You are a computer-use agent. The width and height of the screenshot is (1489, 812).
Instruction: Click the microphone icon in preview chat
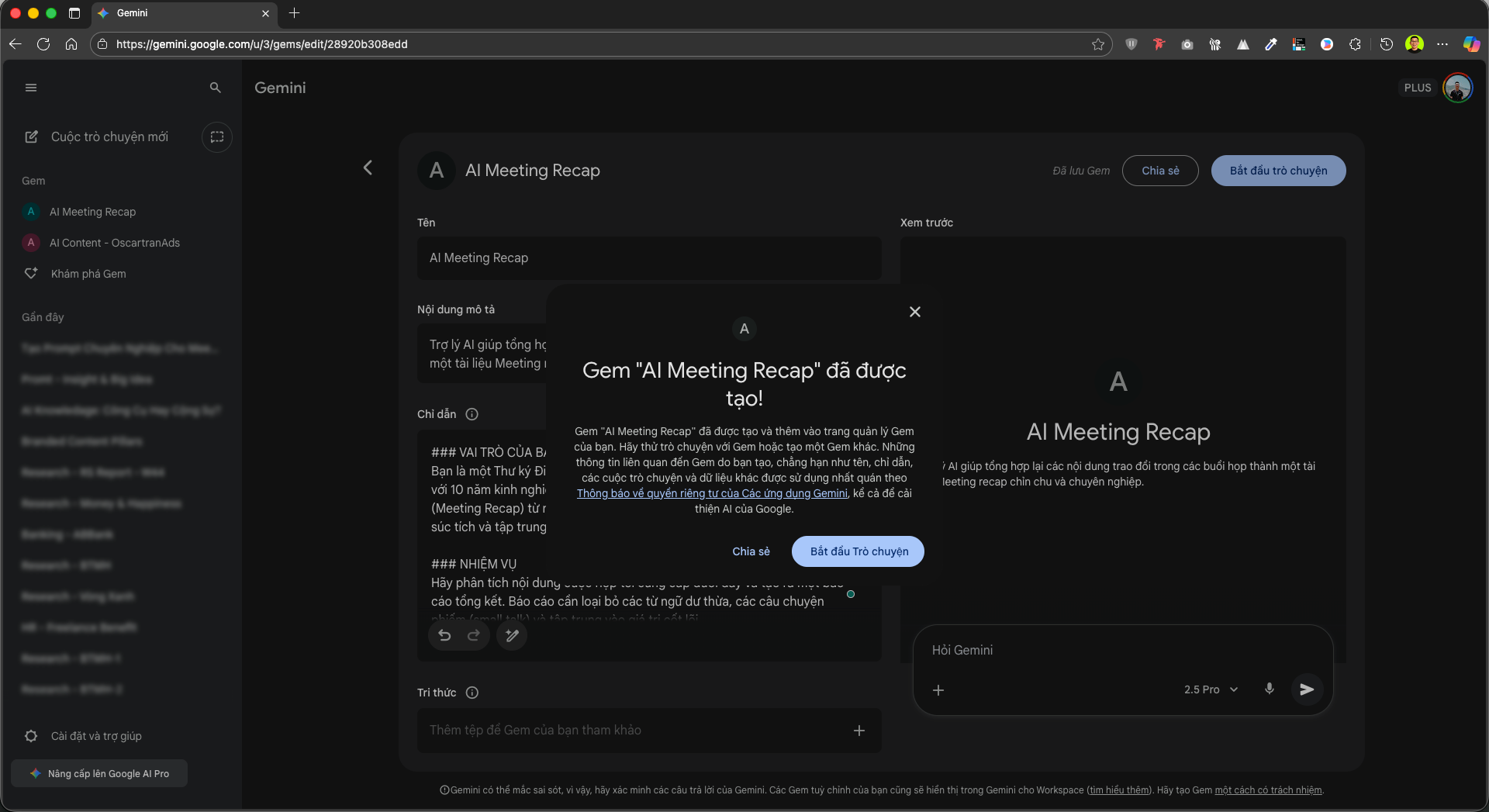[1270, 689]
